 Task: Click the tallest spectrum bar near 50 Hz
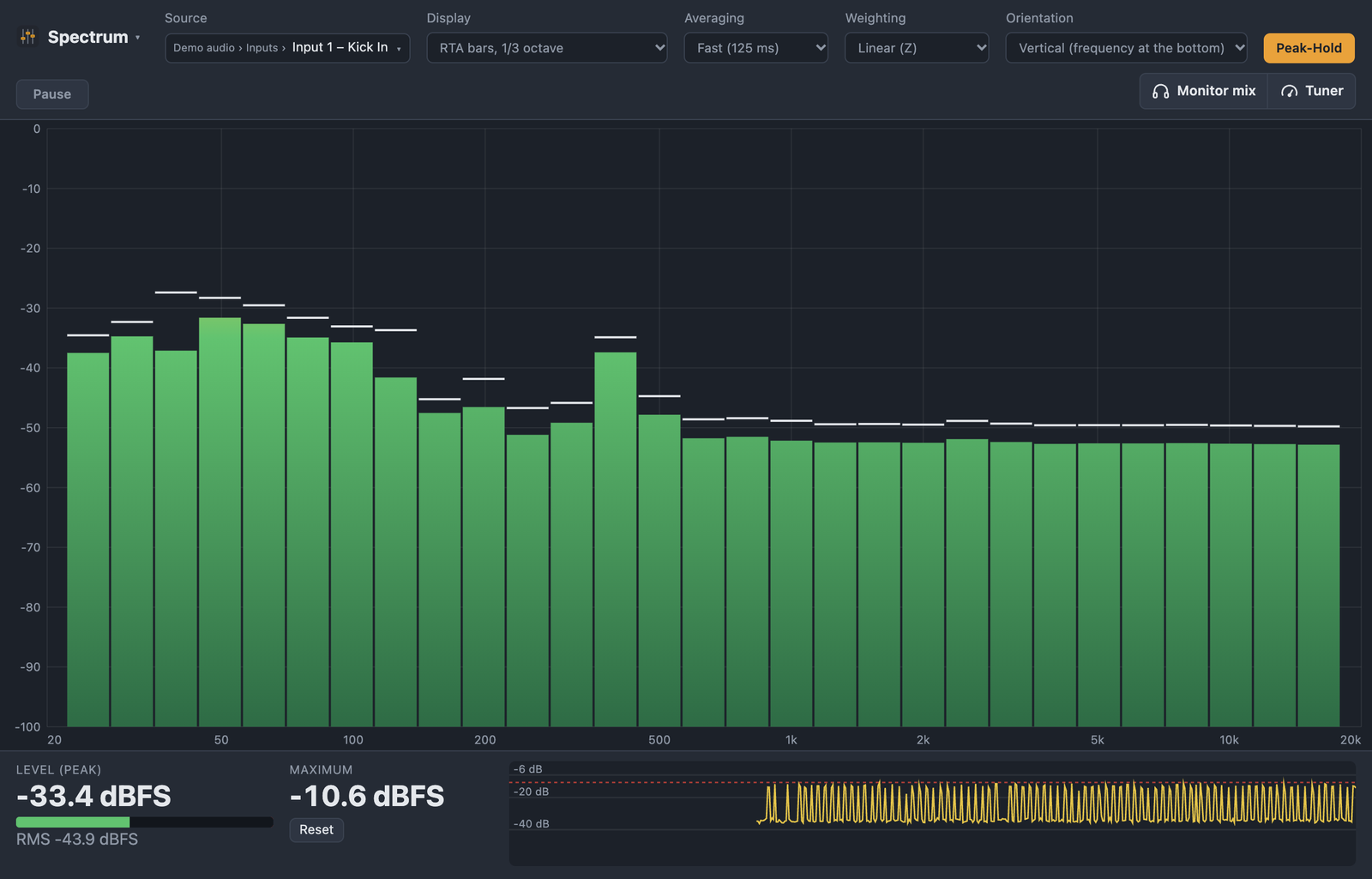pyautogui.click(x=220, y=521)
